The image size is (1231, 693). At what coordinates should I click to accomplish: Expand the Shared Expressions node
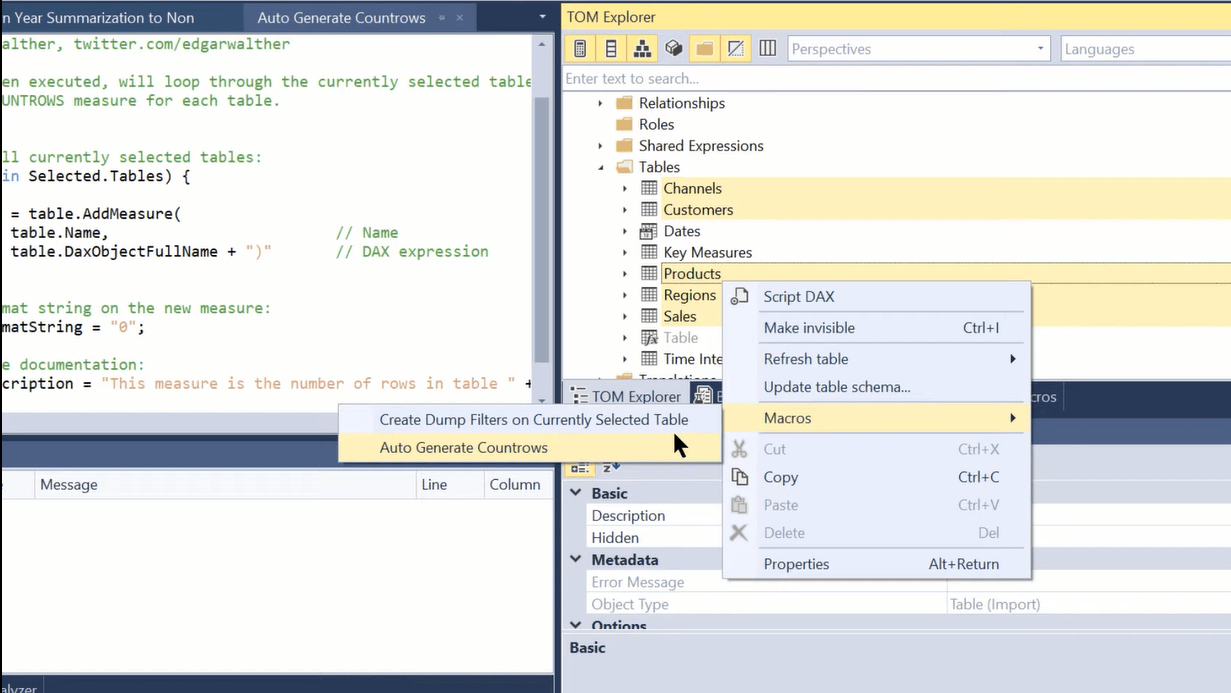[601, 146]
